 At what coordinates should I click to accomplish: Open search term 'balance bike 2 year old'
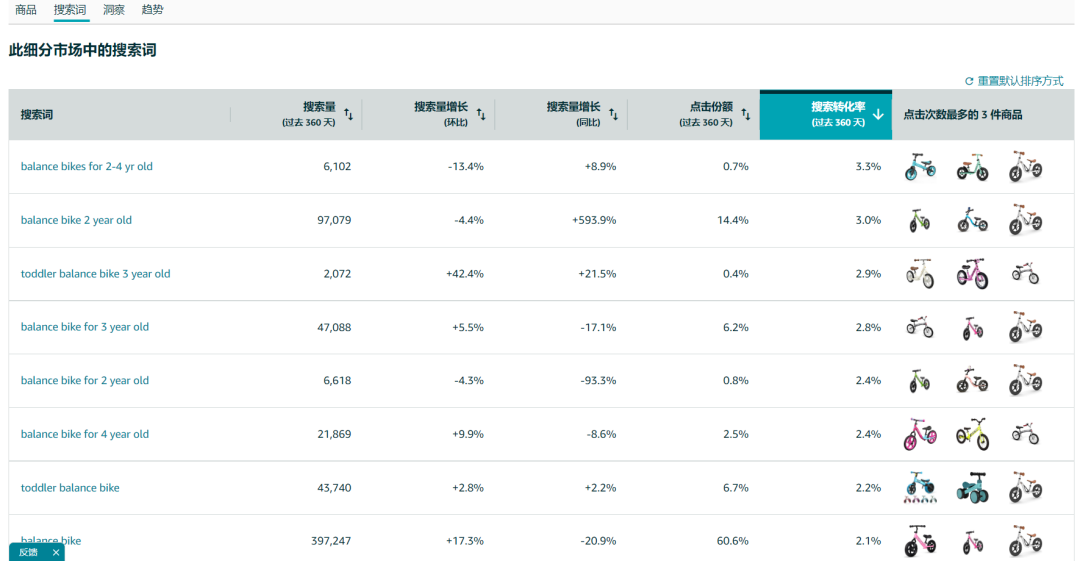pyautogui.click(x=76, y=220)
